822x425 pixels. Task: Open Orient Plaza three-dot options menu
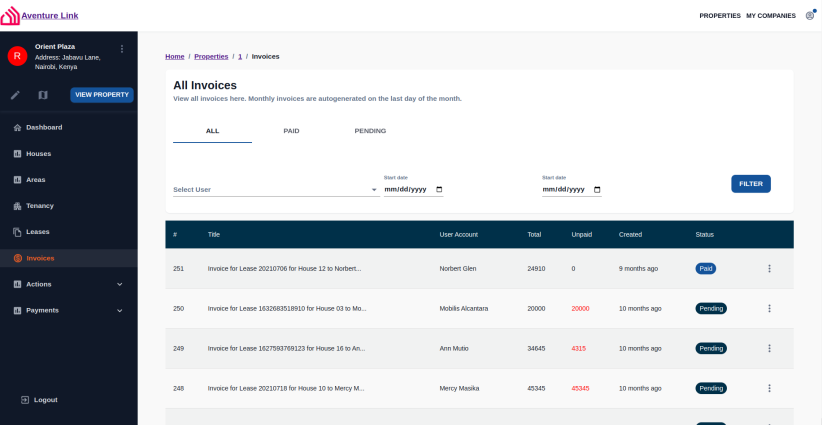pos(122,49)
